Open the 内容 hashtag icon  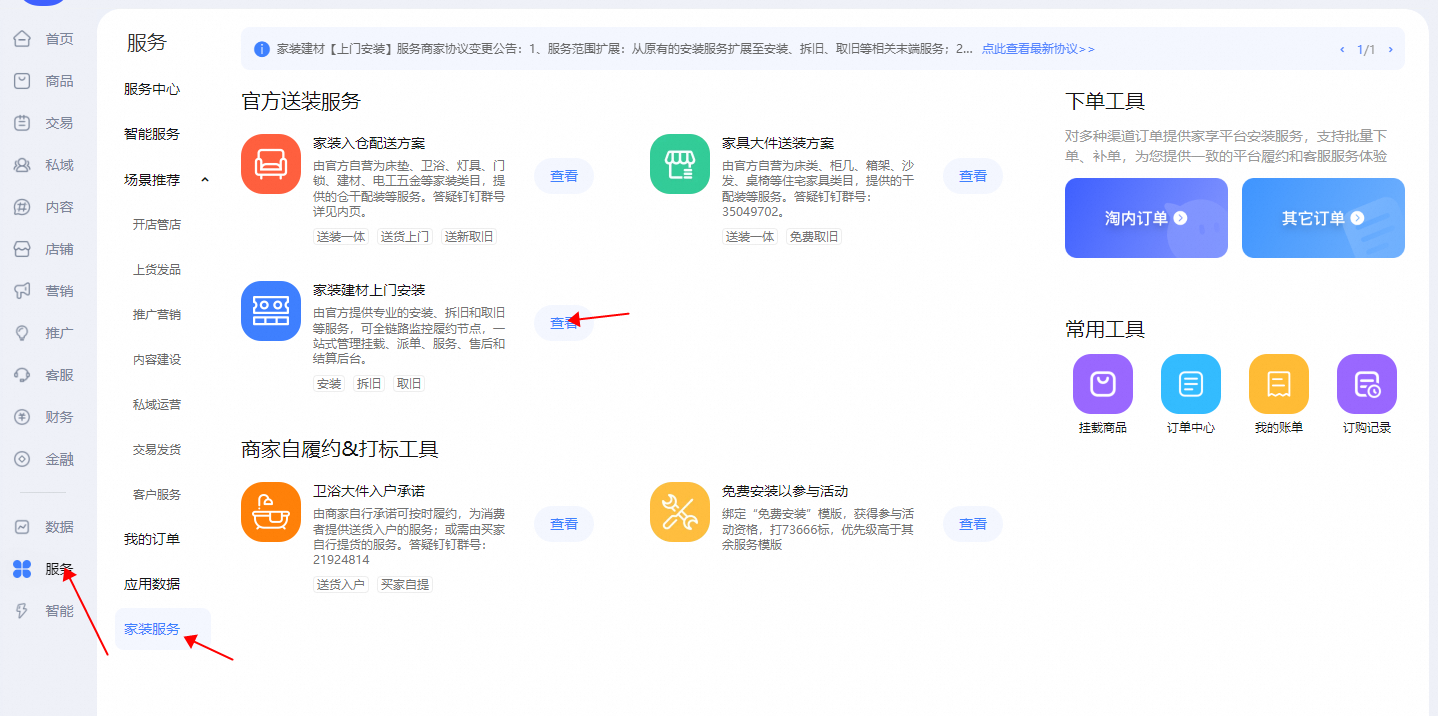point(22,207)
